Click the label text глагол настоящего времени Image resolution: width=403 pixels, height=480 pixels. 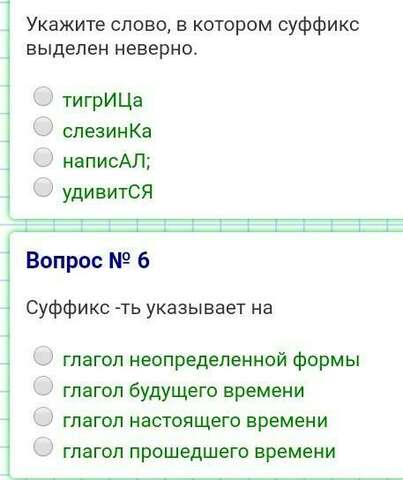click(195, 421)
